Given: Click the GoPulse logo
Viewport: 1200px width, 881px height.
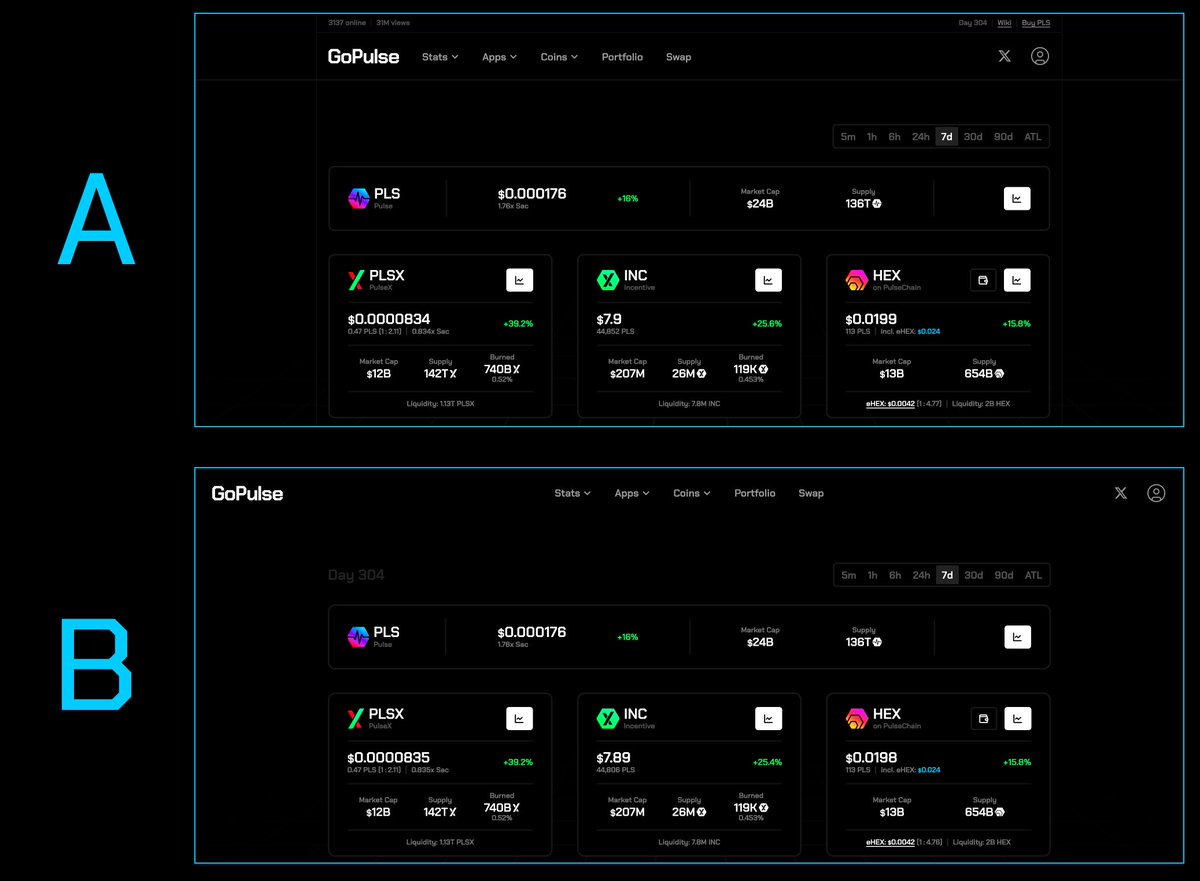Looking at the screenshot, I should click(x=364, y=57).
